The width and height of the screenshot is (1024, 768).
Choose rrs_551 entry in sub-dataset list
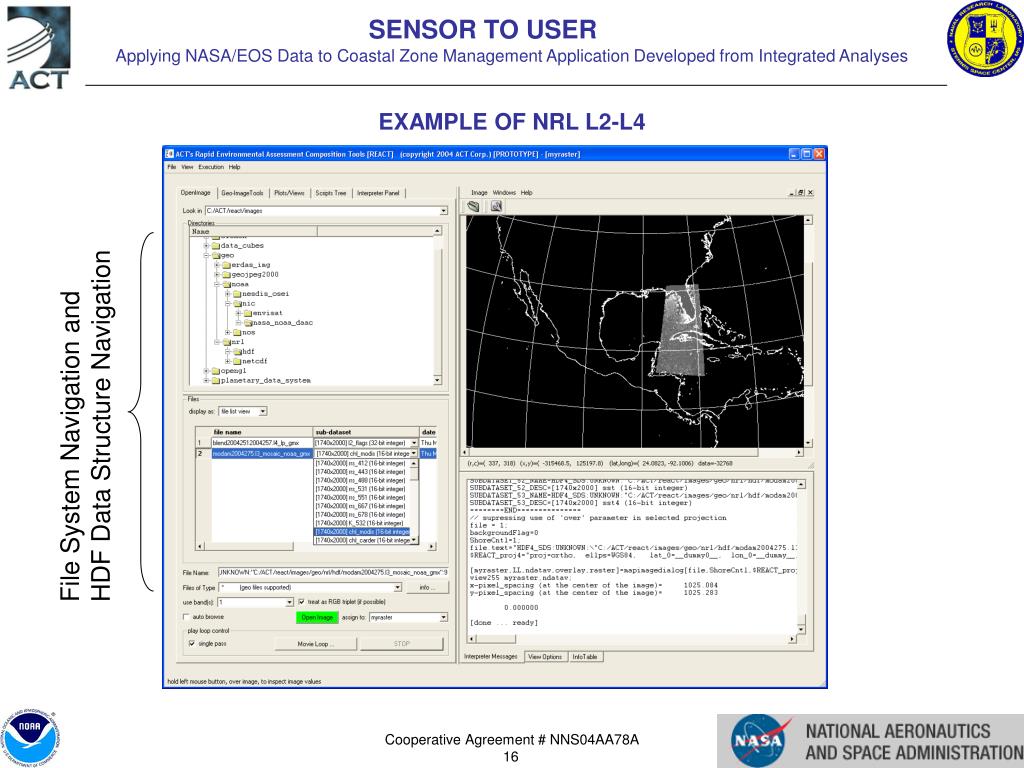pyautogui.click(x=361, y=498)
